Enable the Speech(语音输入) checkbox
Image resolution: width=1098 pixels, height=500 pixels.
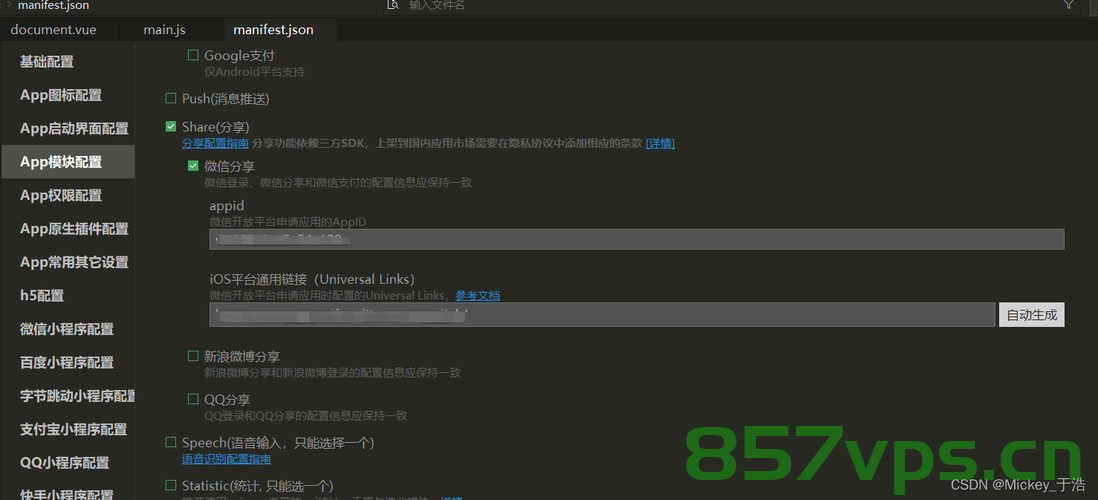(171, 443)
